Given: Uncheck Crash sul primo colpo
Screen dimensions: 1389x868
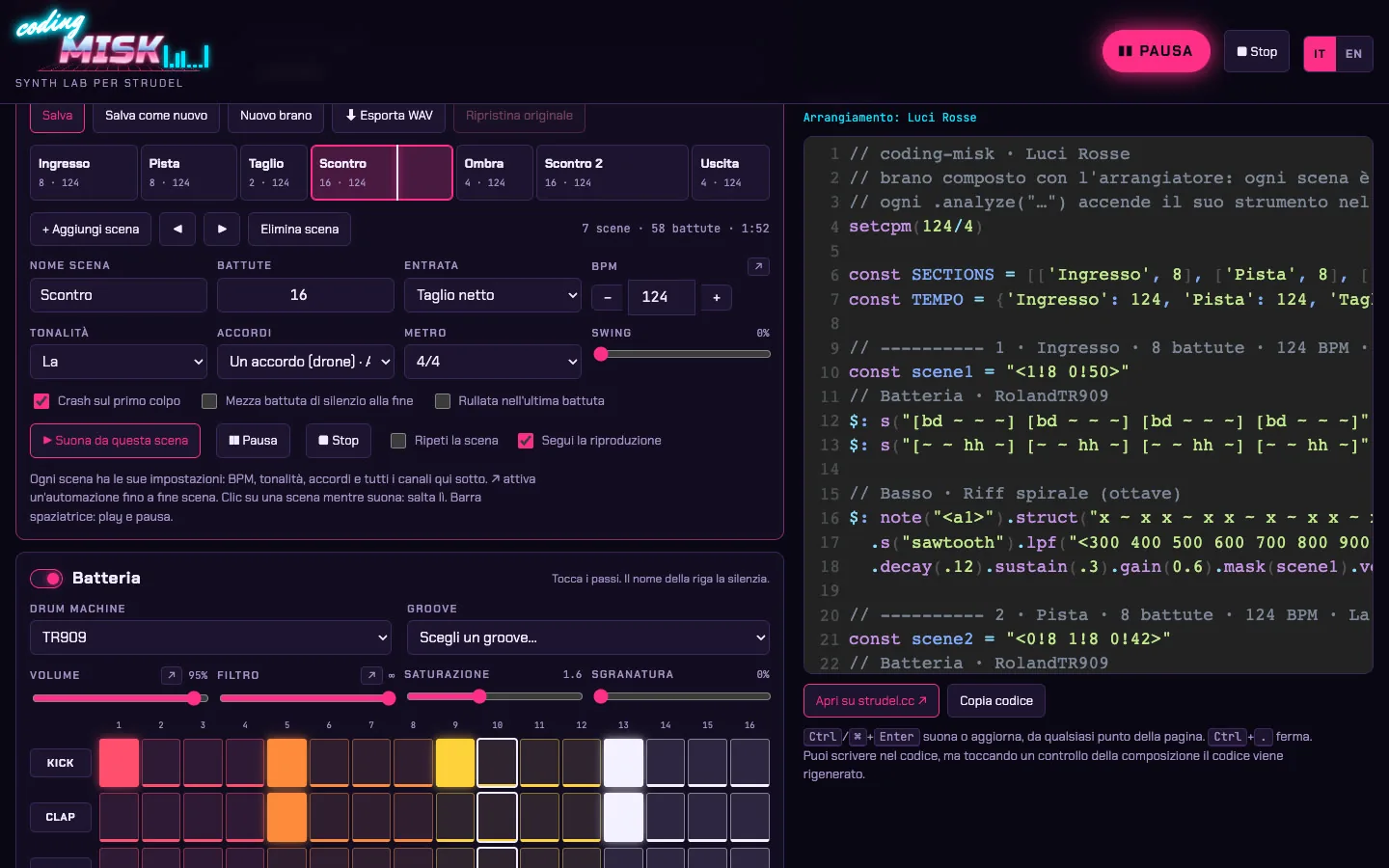Looking at the screenshot, I should click(x=41, y=401).
